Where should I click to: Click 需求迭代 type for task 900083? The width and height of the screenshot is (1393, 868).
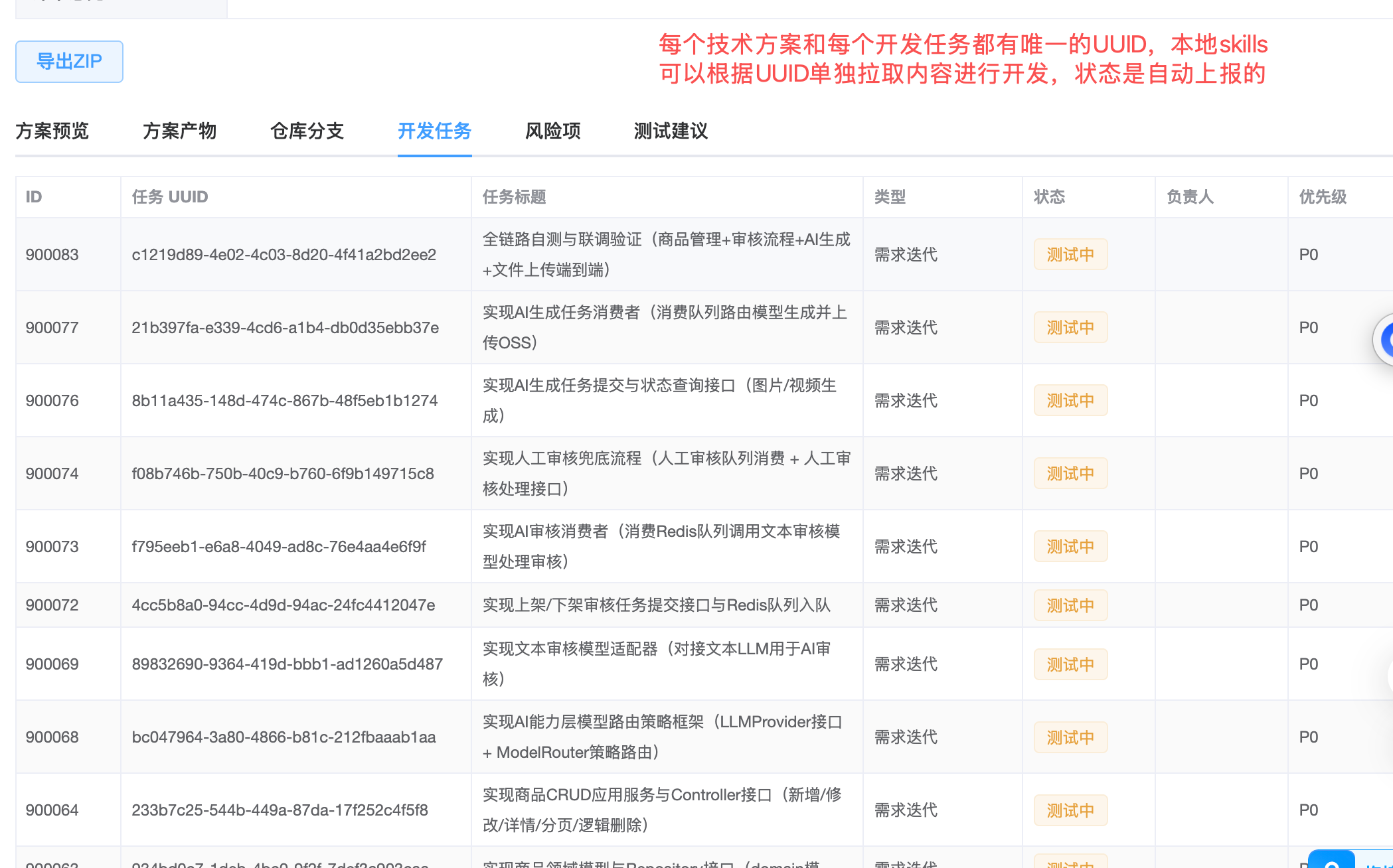[x=906, y=255]
